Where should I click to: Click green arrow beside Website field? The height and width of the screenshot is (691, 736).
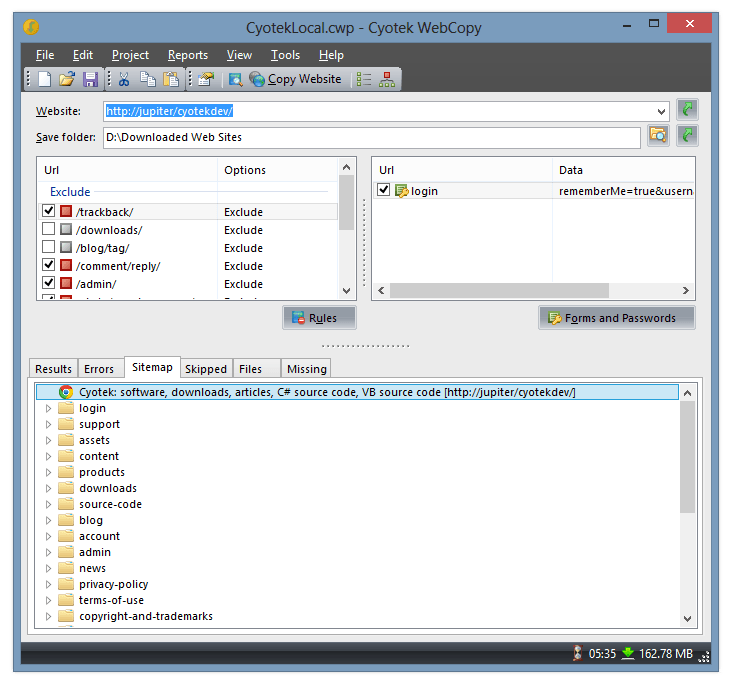pos(687,110)
